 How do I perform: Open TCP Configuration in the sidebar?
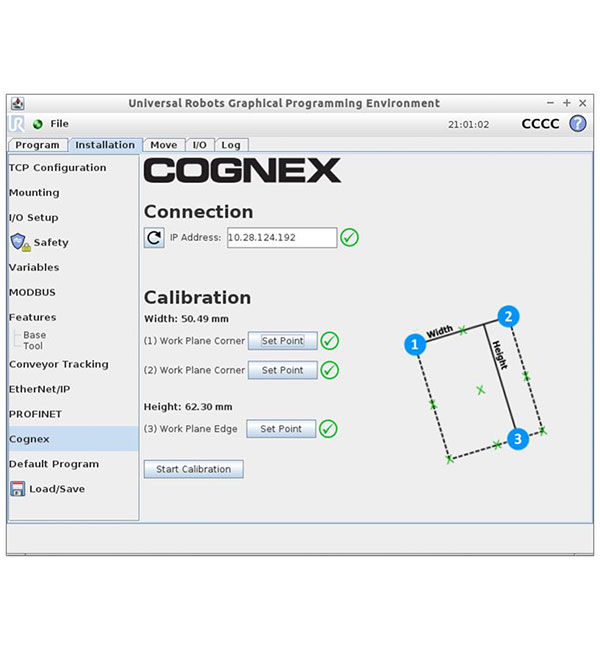58,167
